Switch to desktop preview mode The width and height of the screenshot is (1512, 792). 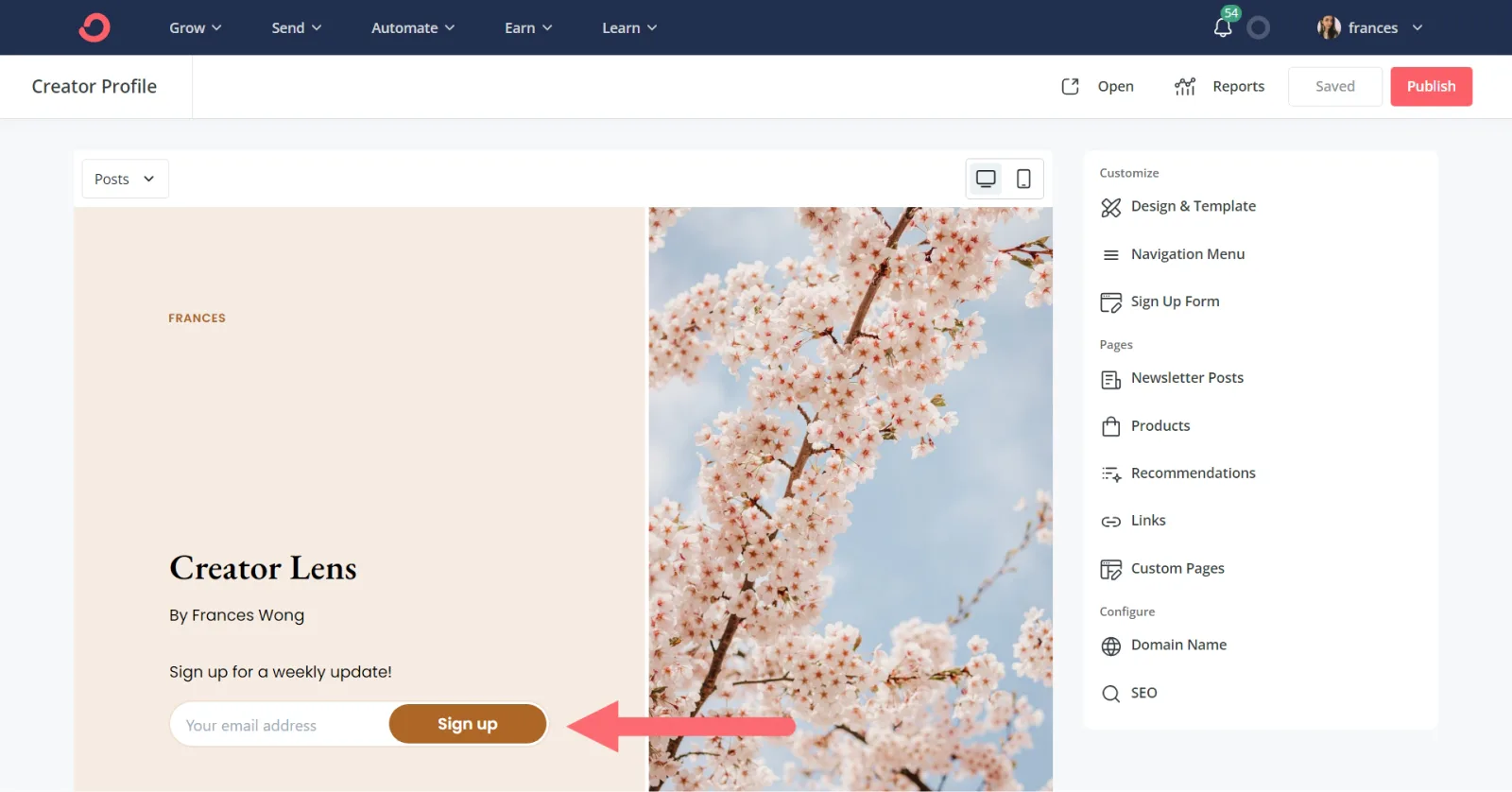986,179
